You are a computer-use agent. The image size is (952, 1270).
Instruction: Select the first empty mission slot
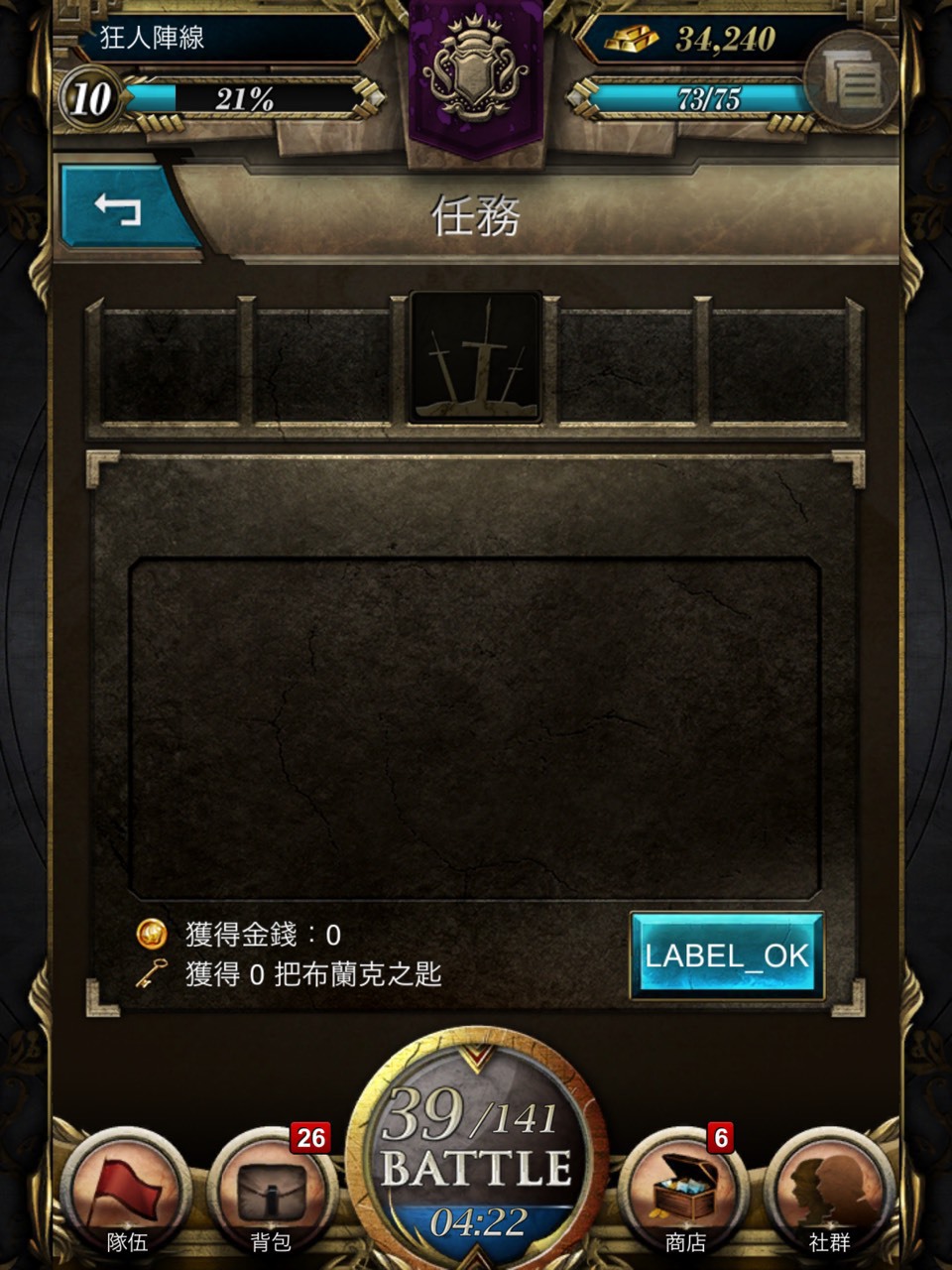click(x=171, y=365)
